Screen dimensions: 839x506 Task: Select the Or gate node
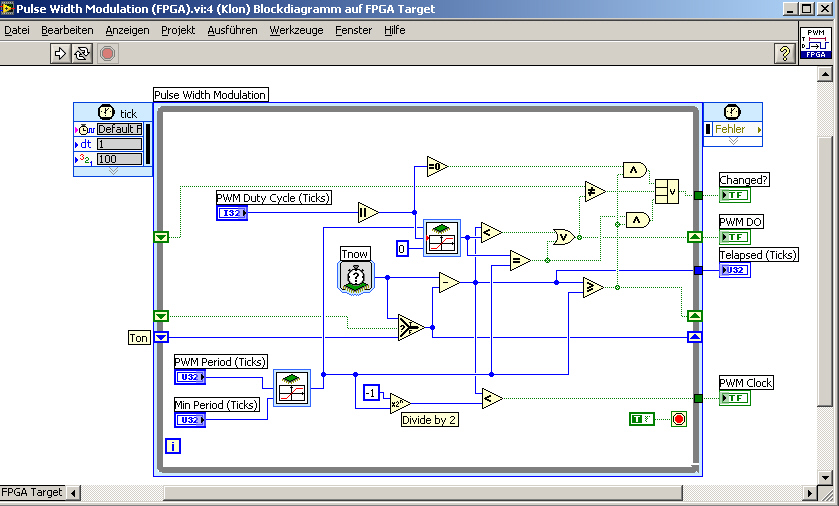[x=563, y=237]
